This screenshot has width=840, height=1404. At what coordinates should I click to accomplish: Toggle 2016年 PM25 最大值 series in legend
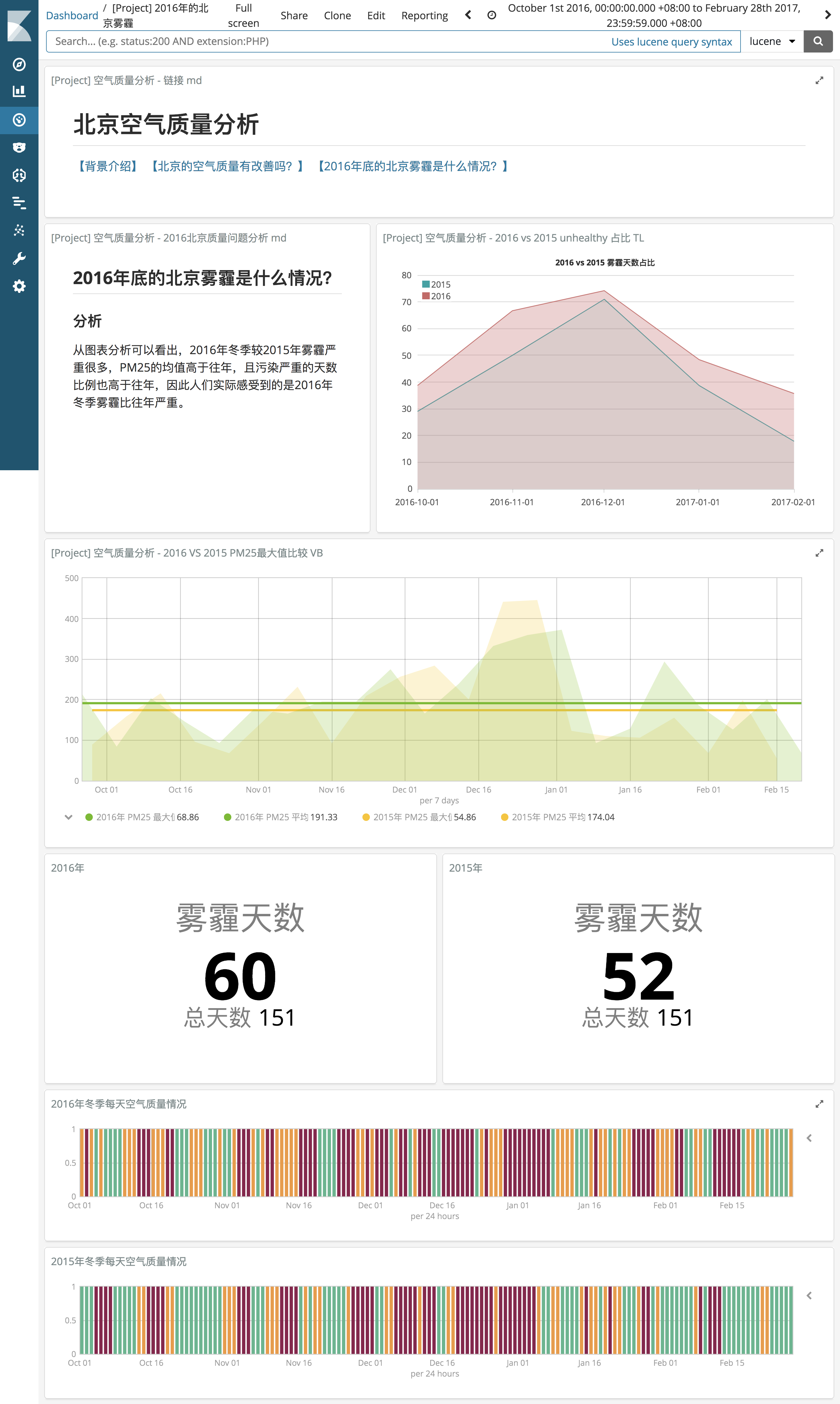click(x=142, y=817)
